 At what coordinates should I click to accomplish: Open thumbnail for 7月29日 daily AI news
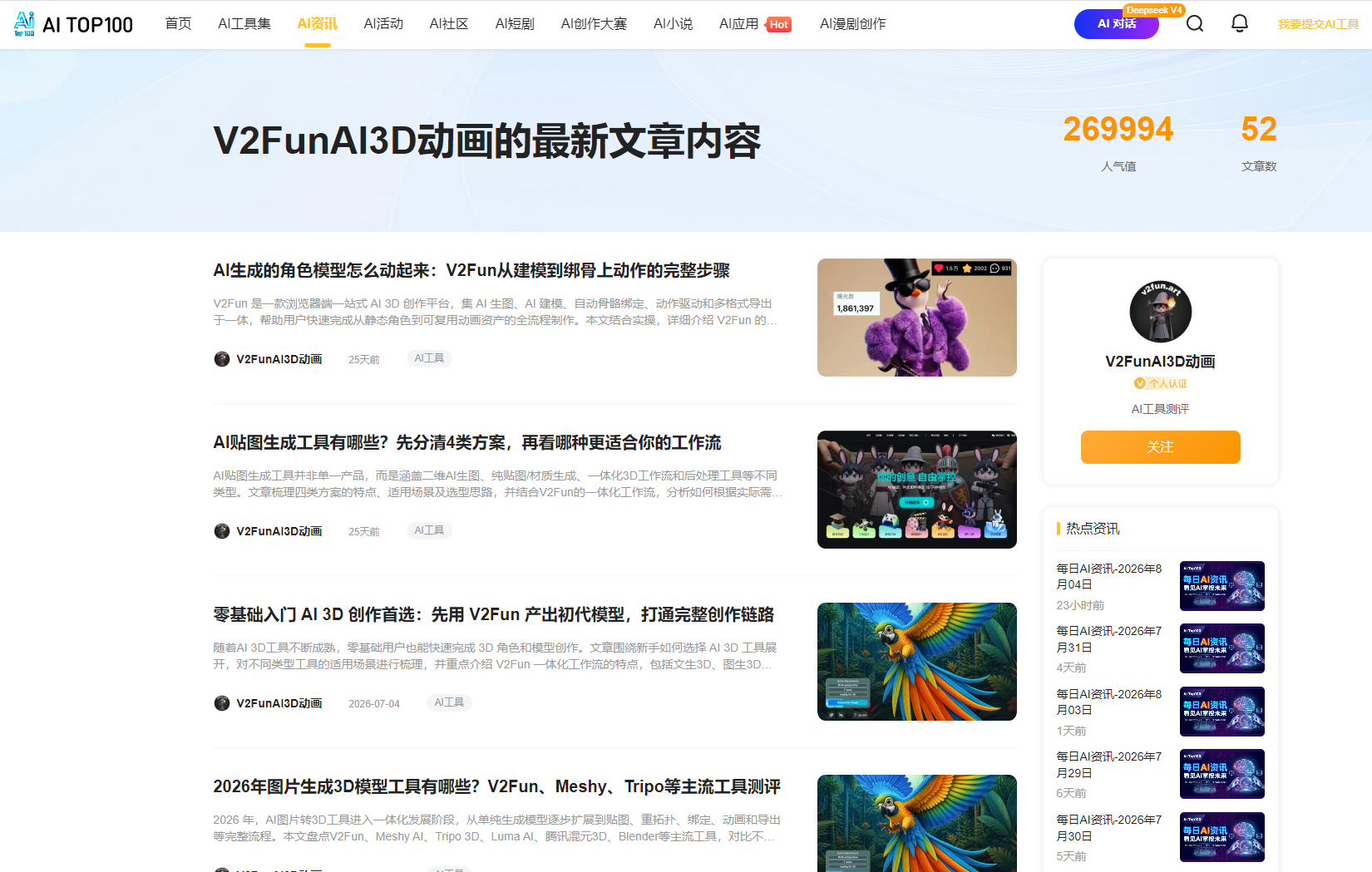[1222, 774]
